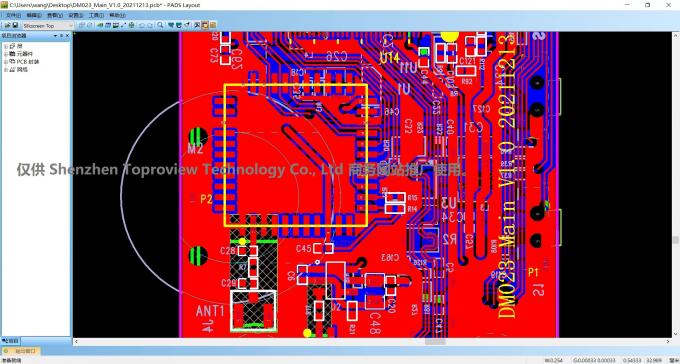Image resolution: width=680 pixels, height=364 pixels.
Task: Click the redraw icon next to refresh
Action: 179,25
